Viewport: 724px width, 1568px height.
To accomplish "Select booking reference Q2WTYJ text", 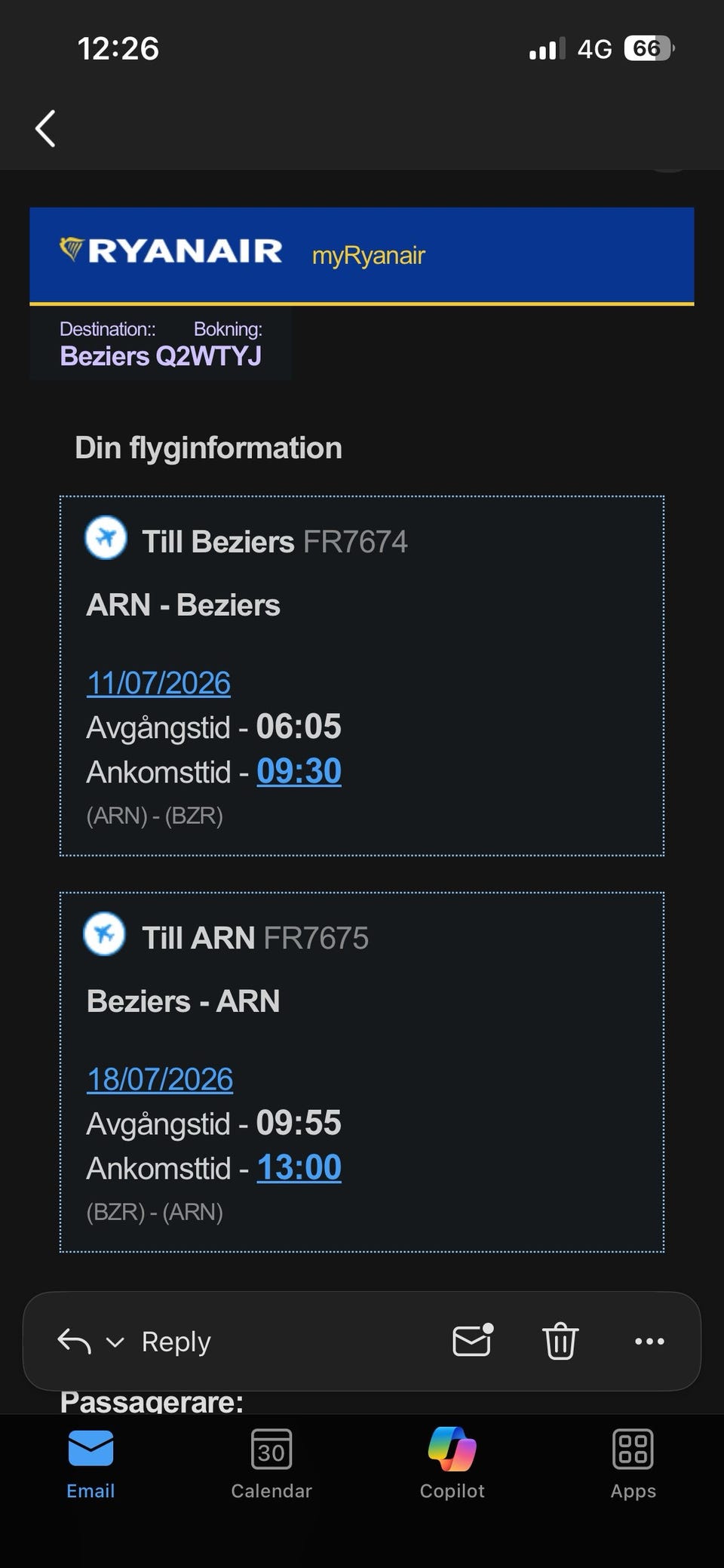I will click(208, 356).
